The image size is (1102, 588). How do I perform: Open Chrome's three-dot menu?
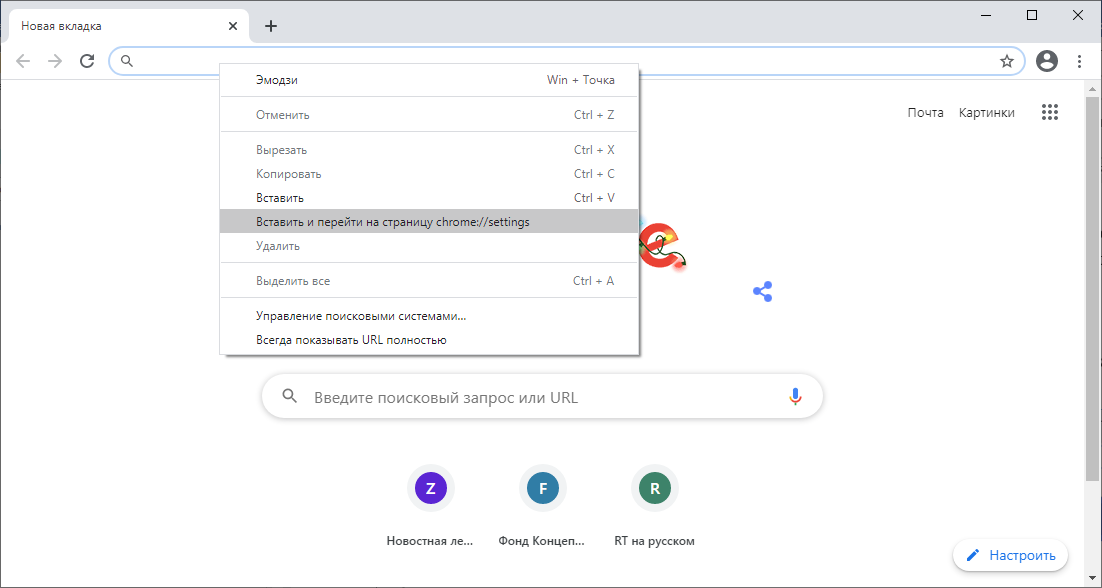point(1080,61)
